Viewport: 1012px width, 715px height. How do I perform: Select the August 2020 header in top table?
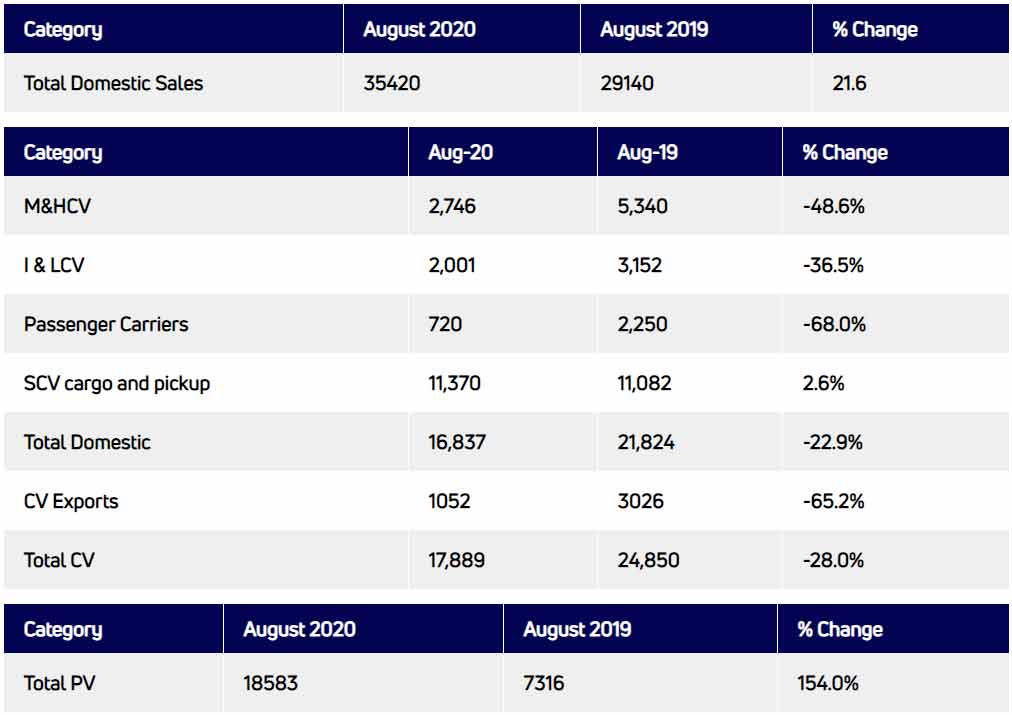(419, 29)
